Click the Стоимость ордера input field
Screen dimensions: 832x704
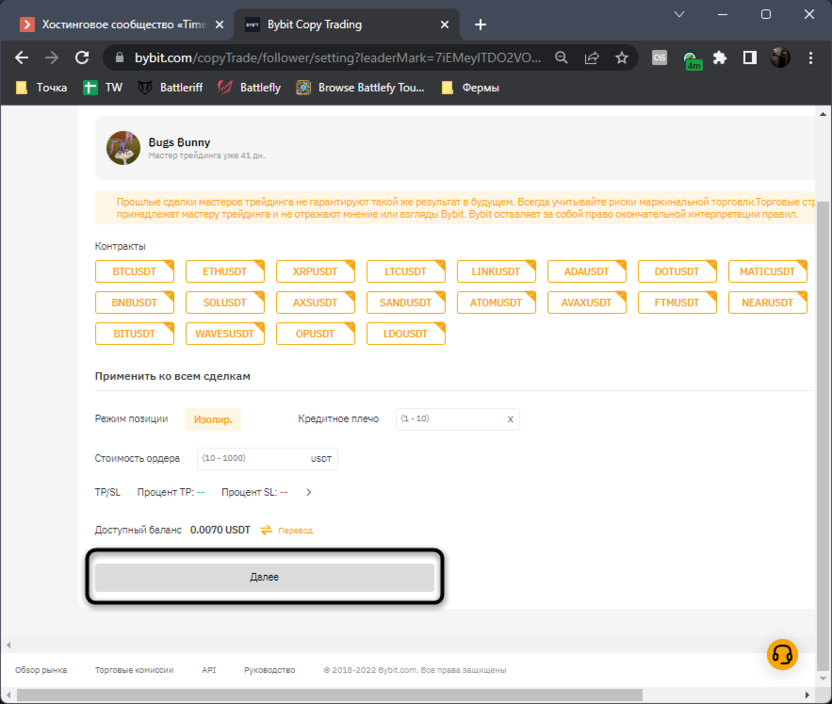click(x=252, y=458)
